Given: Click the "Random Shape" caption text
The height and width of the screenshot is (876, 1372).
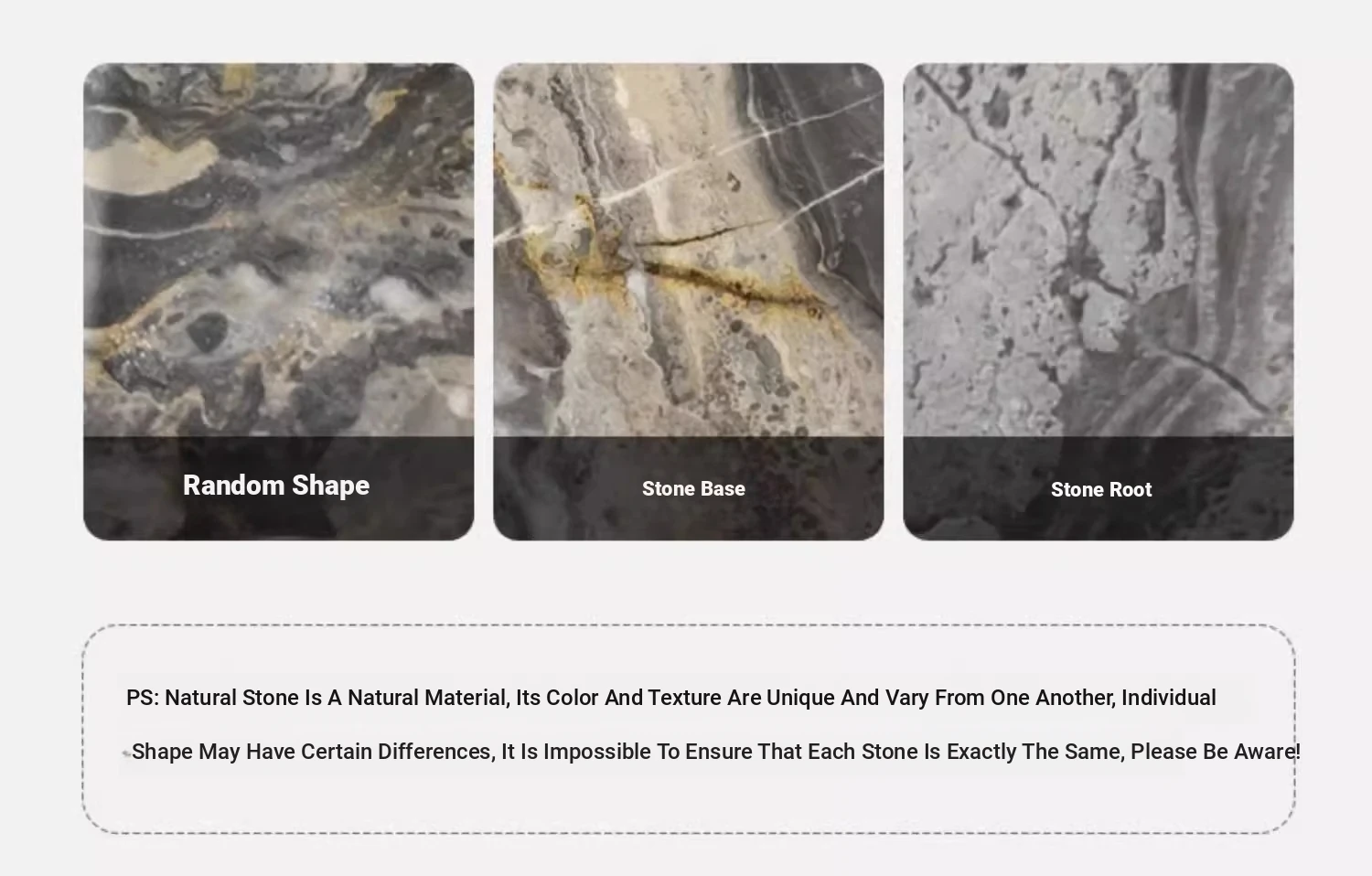Looking at the screenshot, I should click(x=276, y=486).
